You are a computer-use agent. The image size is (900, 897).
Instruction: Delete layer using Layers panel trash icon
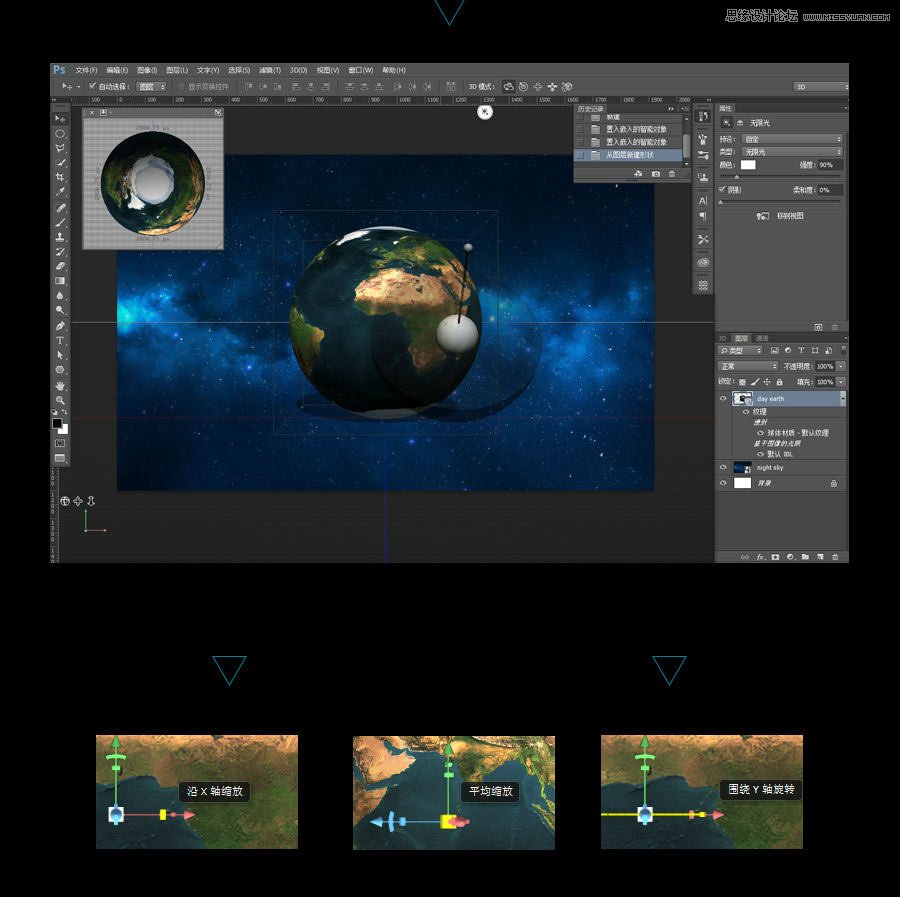click(x=835, y=556)
